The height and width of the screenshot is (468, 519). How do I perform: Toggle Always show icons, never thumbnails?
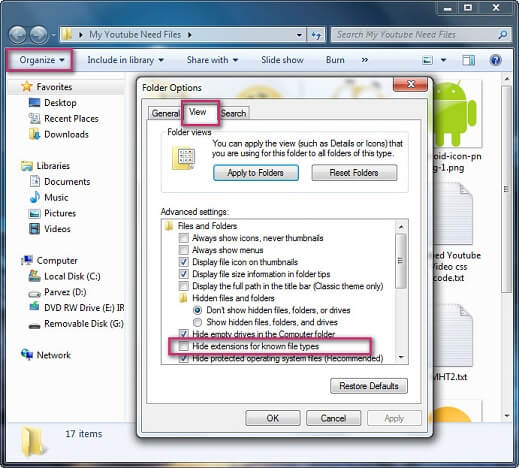click(184, 238)
